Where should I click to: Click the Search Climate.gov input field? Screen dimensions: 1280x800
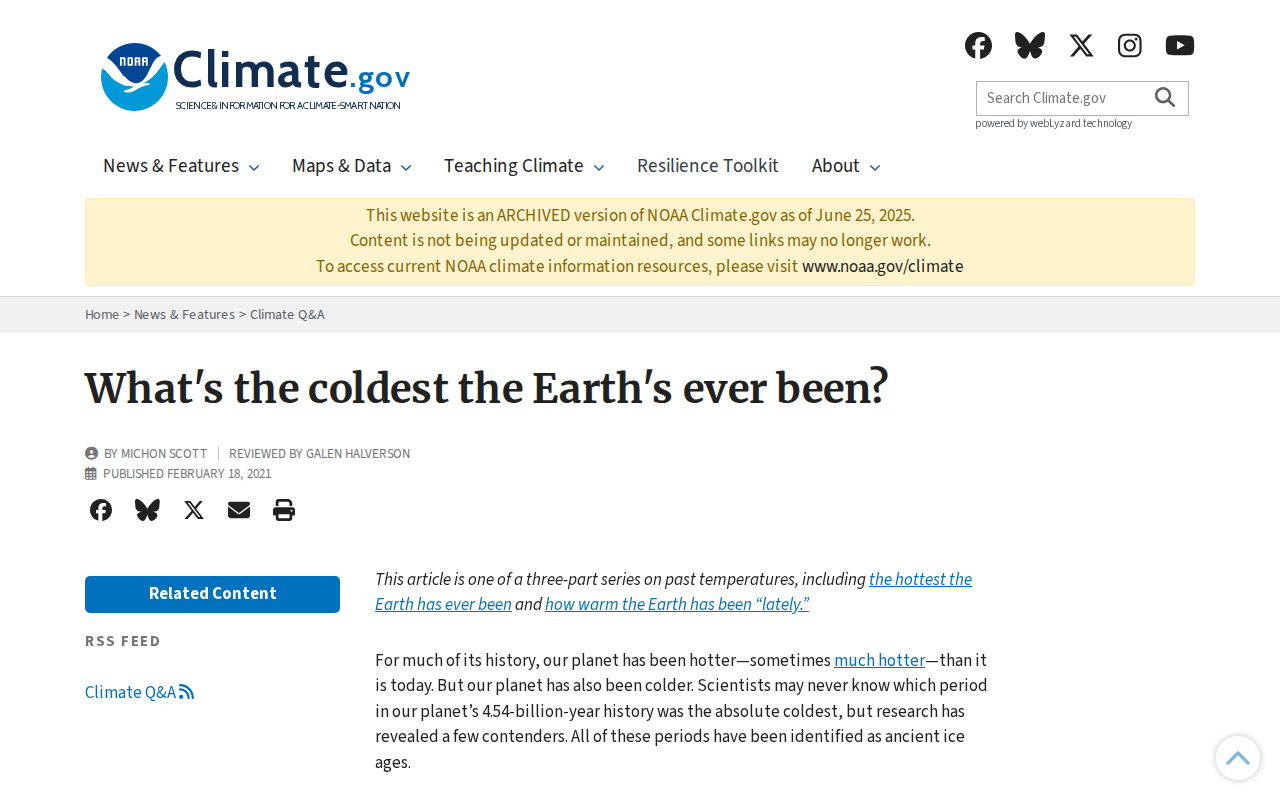click(1064, 98)
